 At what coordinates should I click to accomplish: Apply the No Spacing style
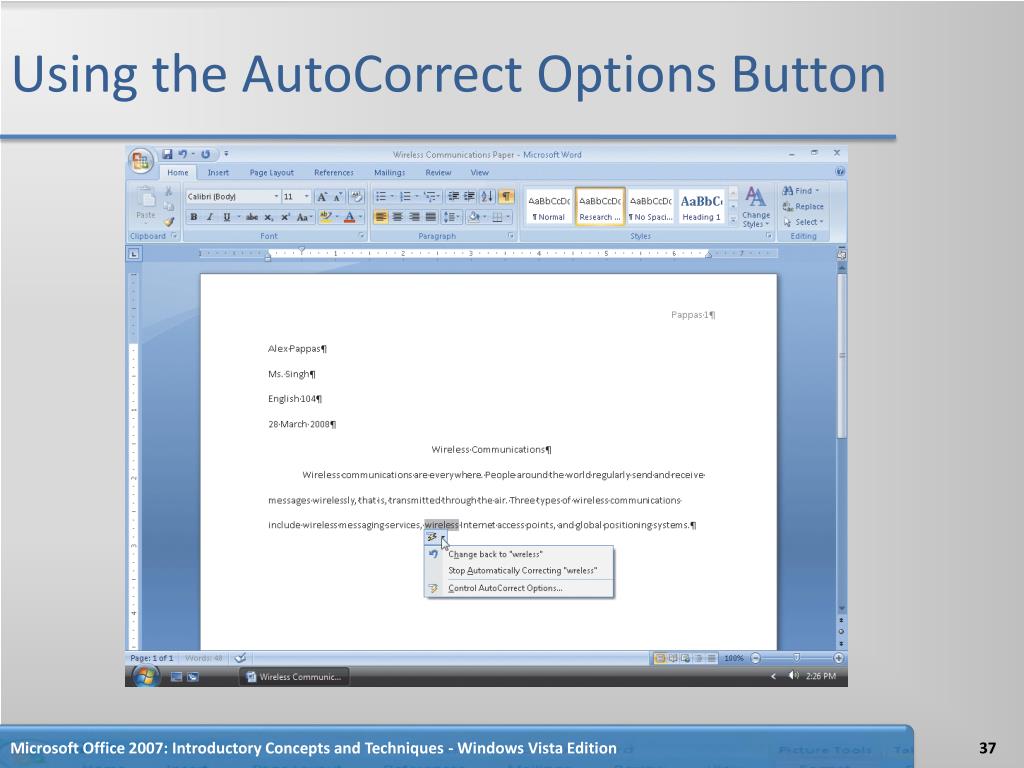coord(650,207)
